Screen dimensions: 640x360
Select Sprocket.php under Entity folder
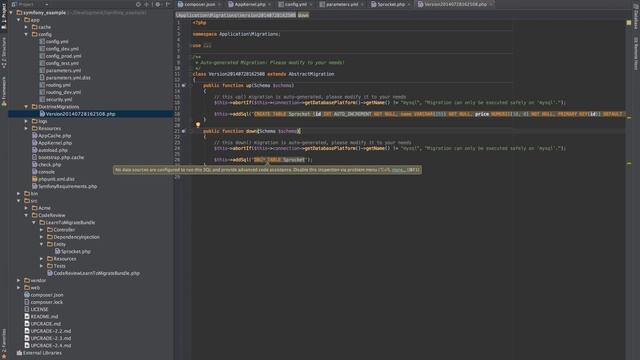(x=73, y=251)
